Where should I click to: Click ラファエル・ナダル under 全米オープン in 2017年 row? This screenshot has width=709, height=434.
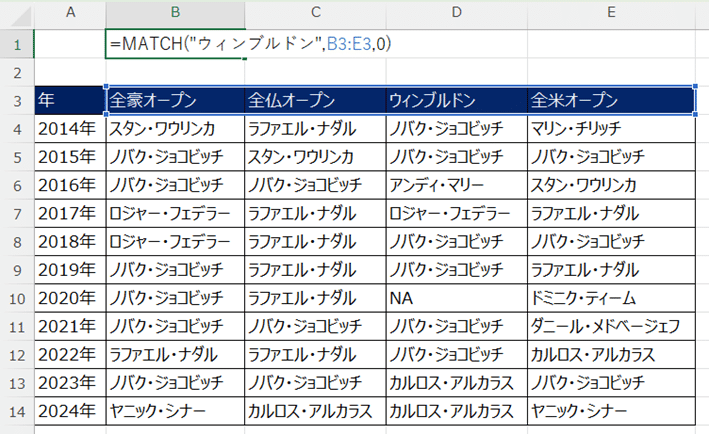click(x=611, y=213)
